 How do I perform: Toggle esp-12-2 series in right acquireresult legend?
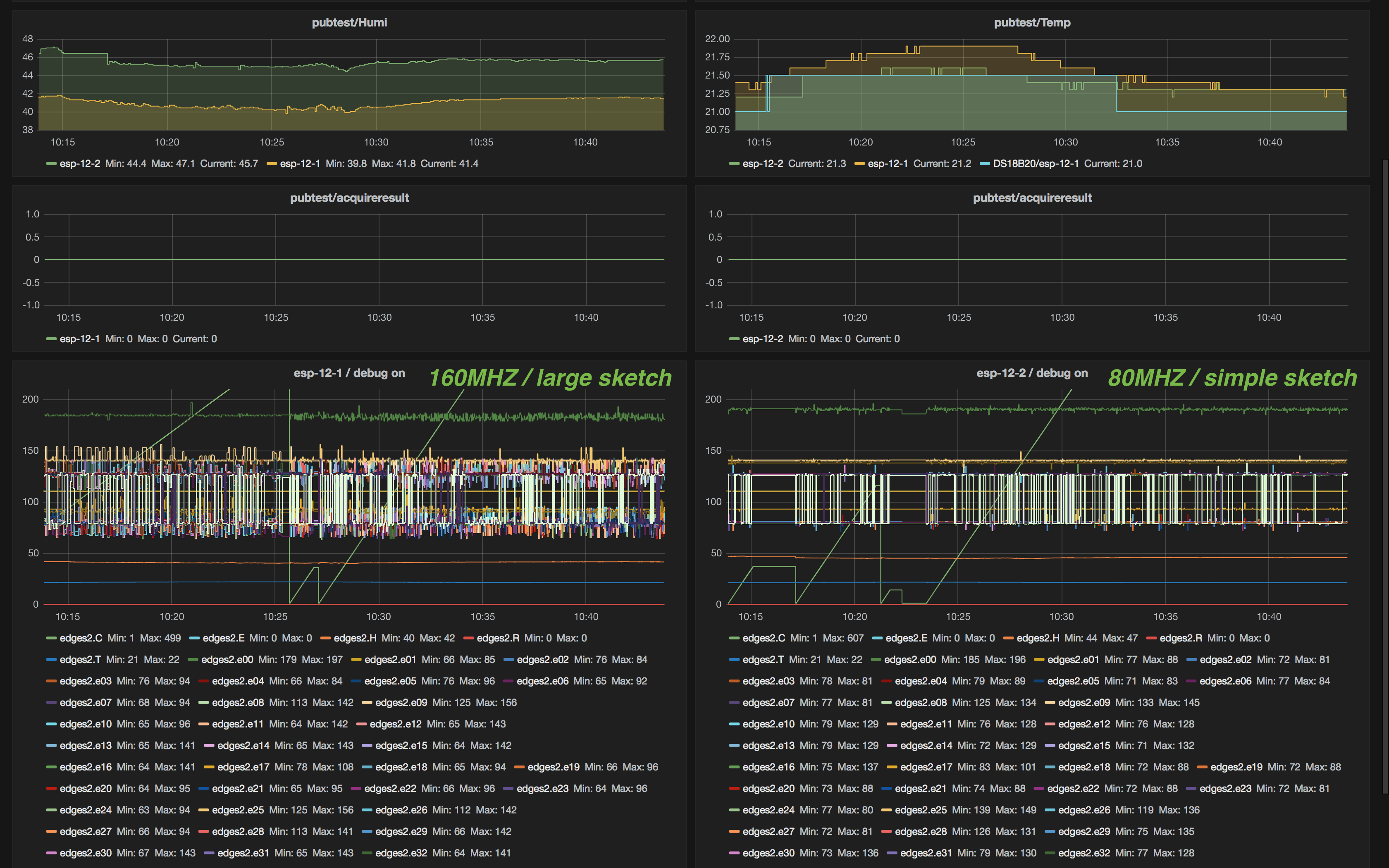coord(763,339)
